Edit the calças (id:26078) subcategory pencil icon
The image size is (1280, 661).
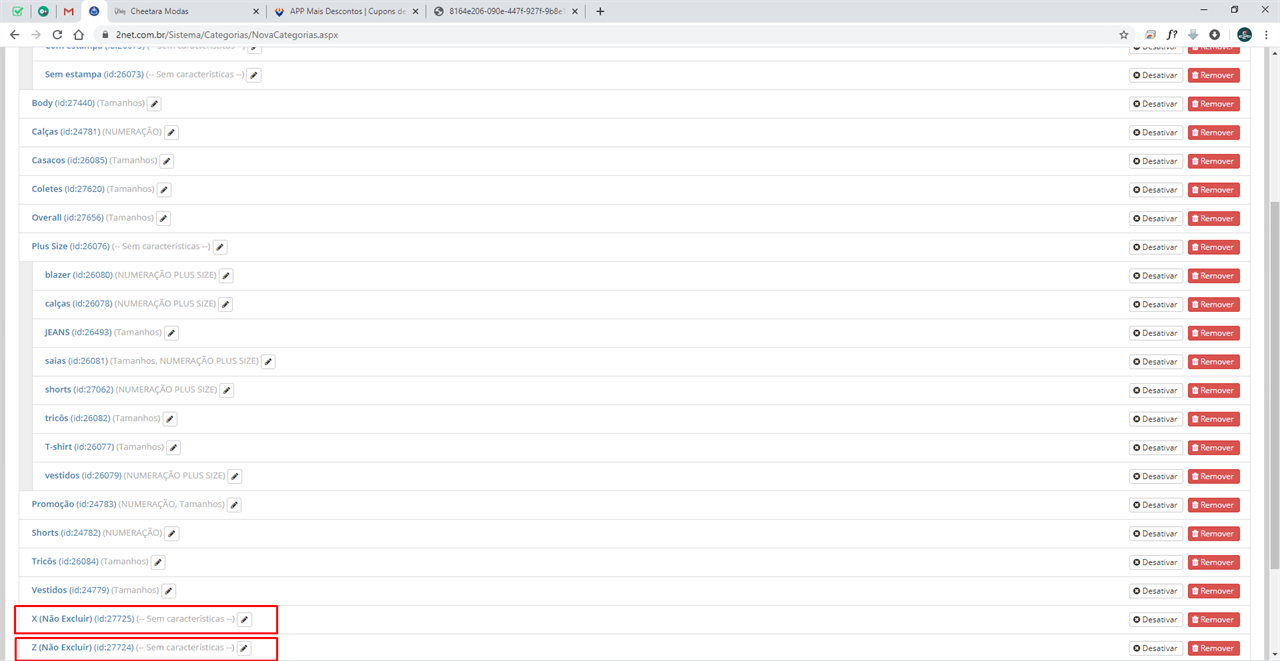click(x=225, y=305)
